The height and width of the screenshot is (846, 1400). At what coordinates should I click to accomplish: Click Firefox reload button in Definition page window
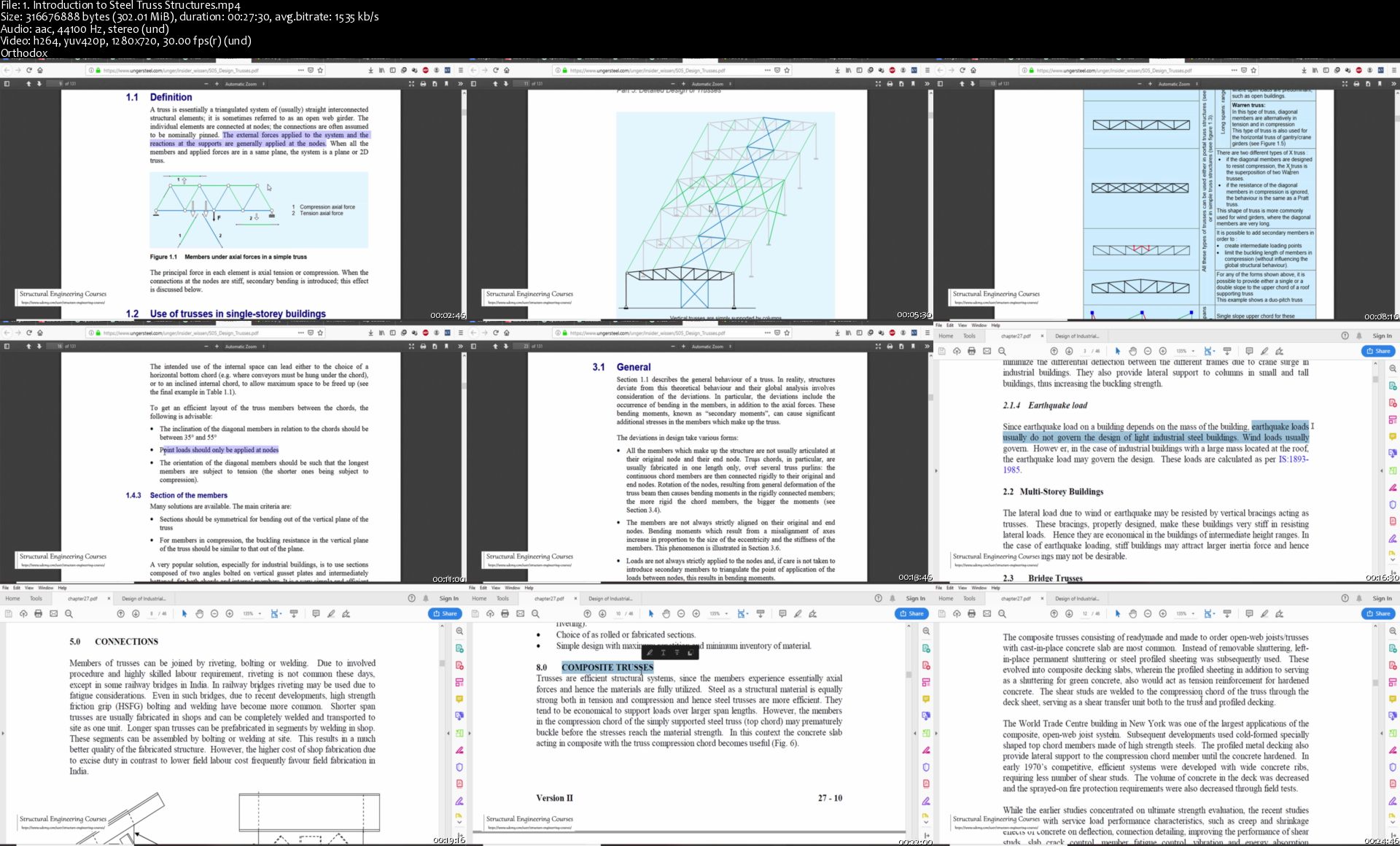(x=29, y=70)
